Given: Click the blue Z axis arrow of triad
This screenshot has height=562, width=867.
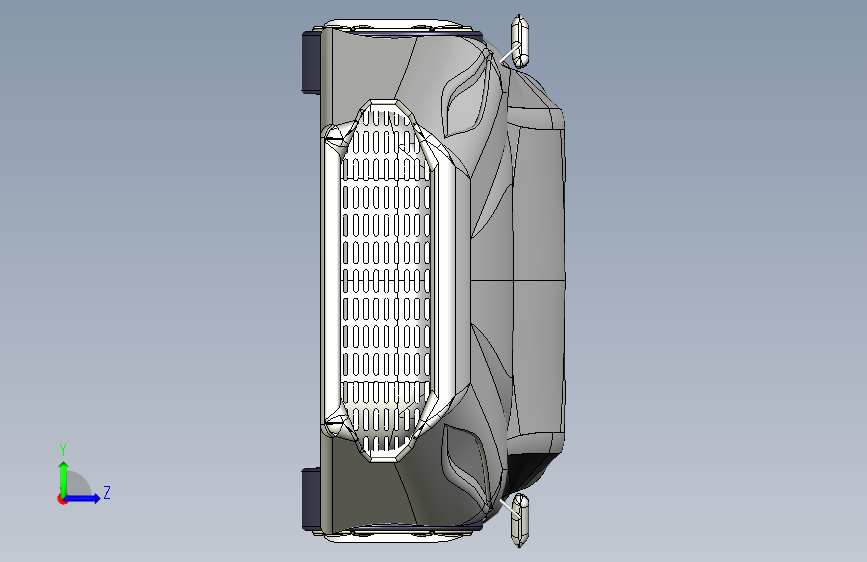Looking at the screenshot, I should click(83, 498).
